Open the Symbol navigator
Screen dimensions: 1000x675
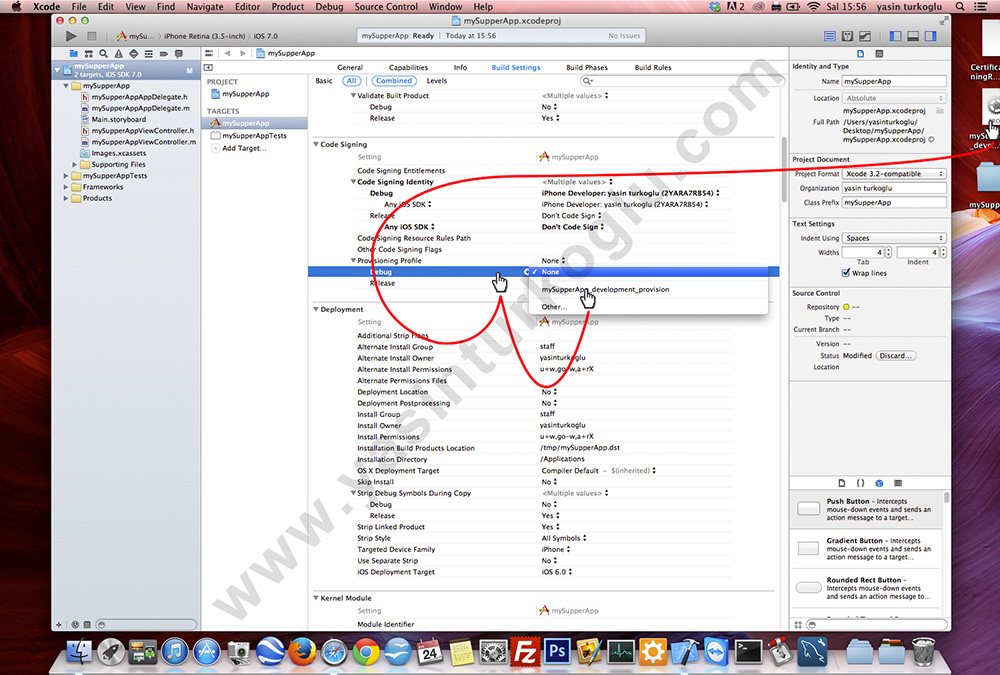[89, 54]
